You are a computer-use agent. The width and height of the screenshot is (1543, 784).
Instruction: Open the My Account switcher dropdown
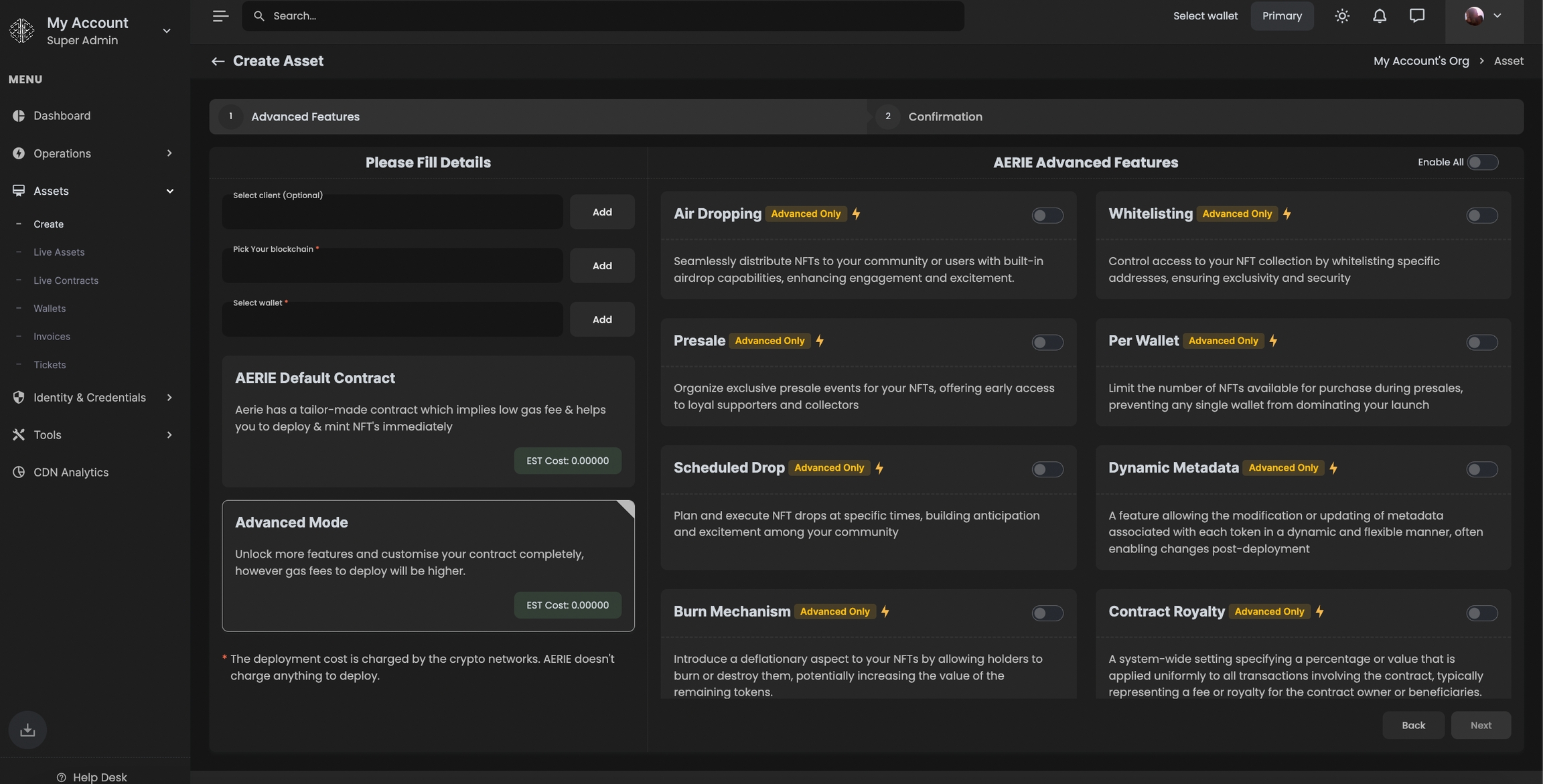(166, 31)
